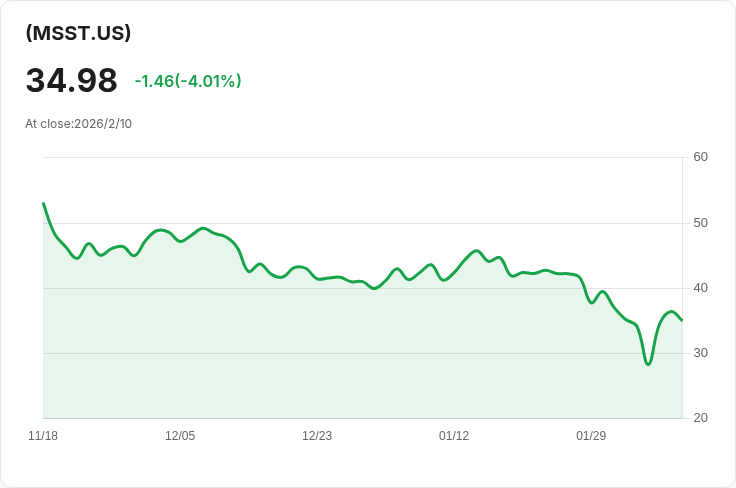Click the final right endpoint of the line
The image size is (736, 488).
point(682,320)
